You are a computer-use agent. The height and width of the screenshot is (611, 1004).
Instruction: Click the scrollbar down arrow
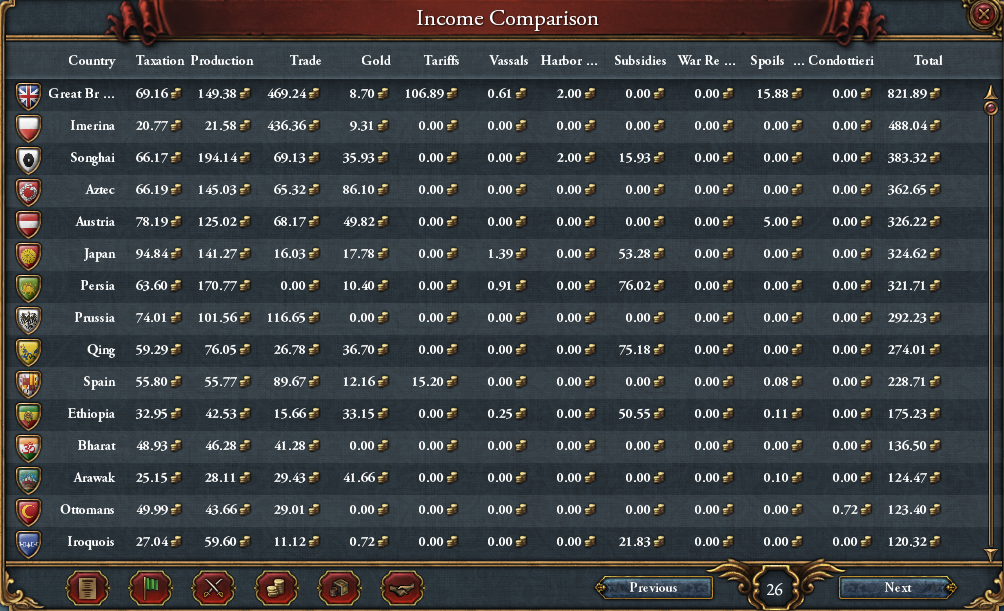(991, 555)
